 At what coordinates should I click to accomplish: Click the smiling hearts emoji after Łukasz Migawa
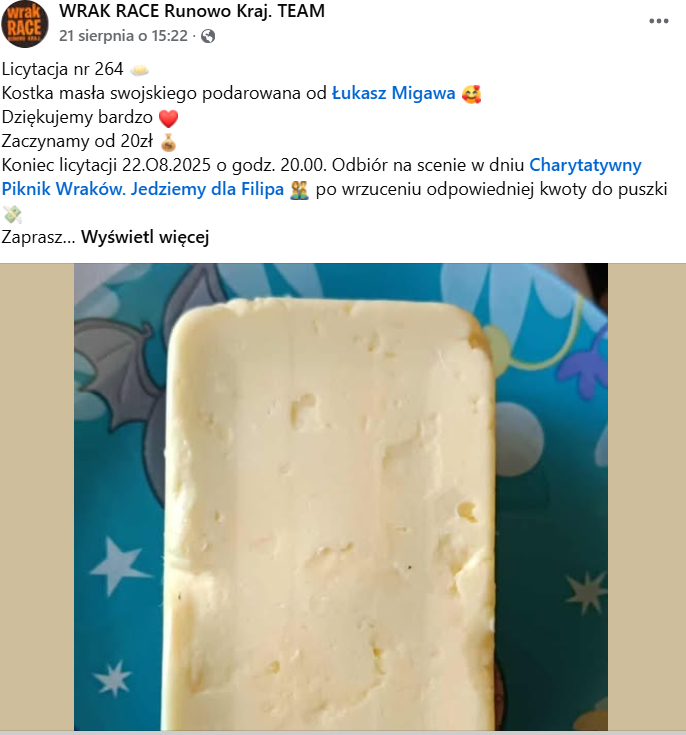coord(471,94)
